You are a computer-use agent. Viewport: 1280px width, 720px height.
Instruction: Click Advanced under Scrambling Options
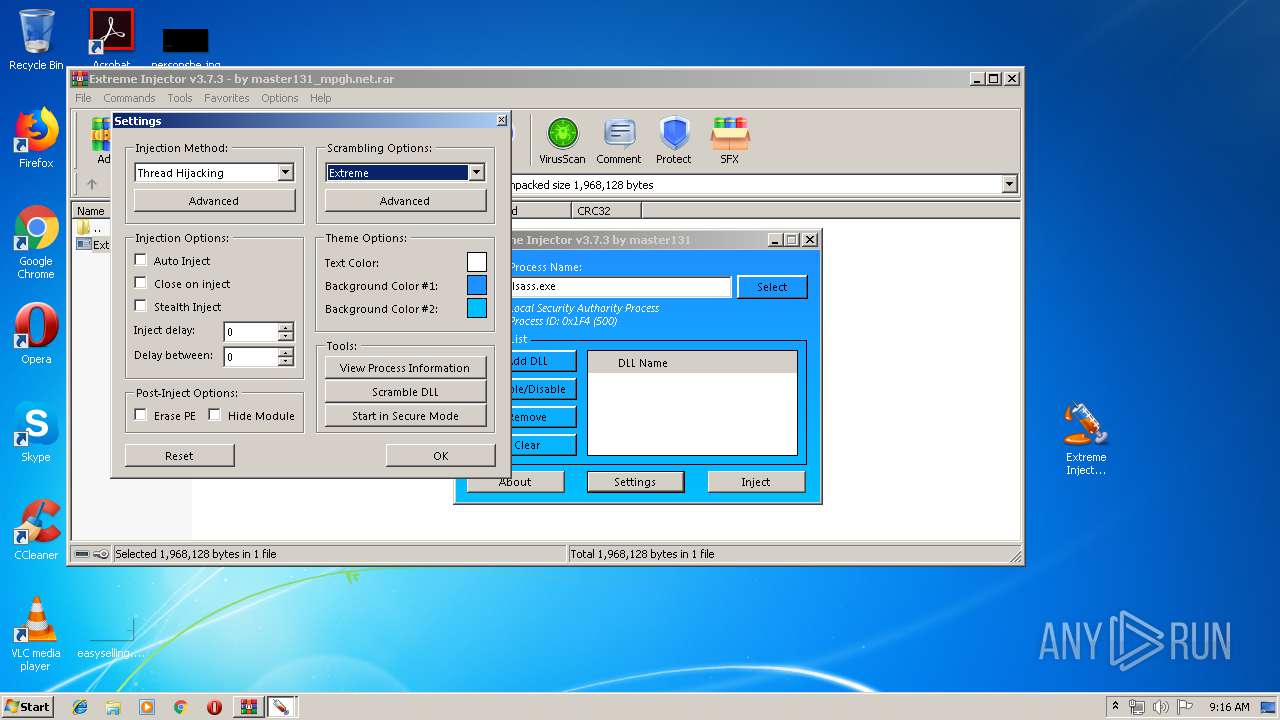405,200
